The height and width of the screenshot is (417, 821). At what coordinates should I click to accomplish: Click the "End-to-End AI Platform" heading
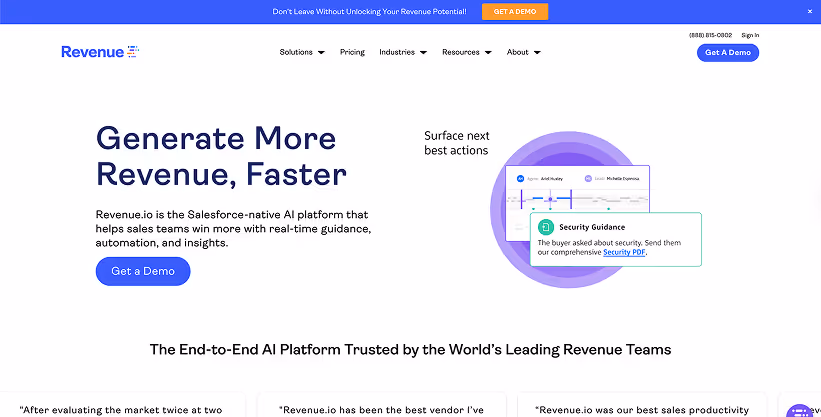(x=410, y=349)
